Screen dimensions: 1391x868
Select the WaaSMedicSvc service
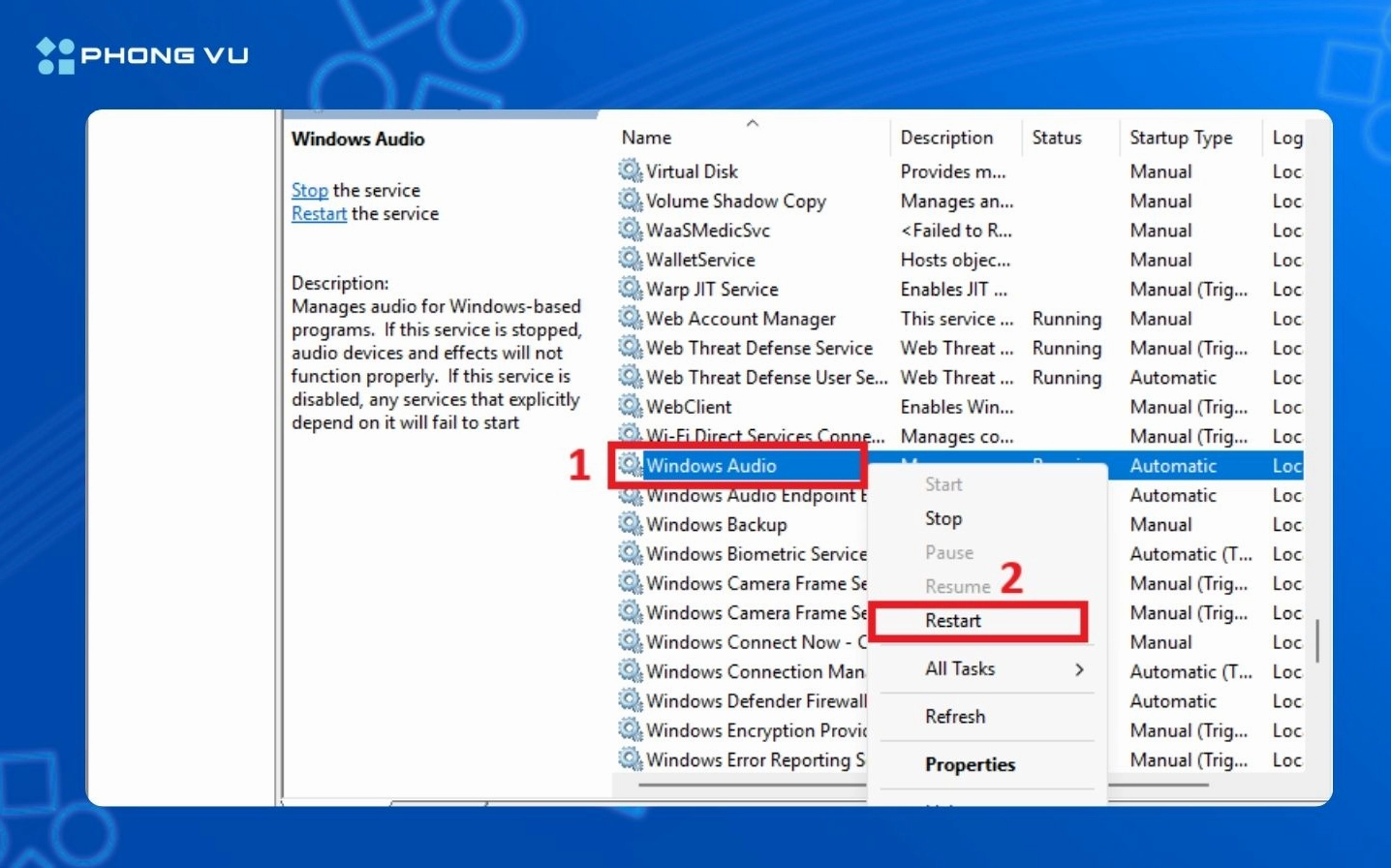959,230
